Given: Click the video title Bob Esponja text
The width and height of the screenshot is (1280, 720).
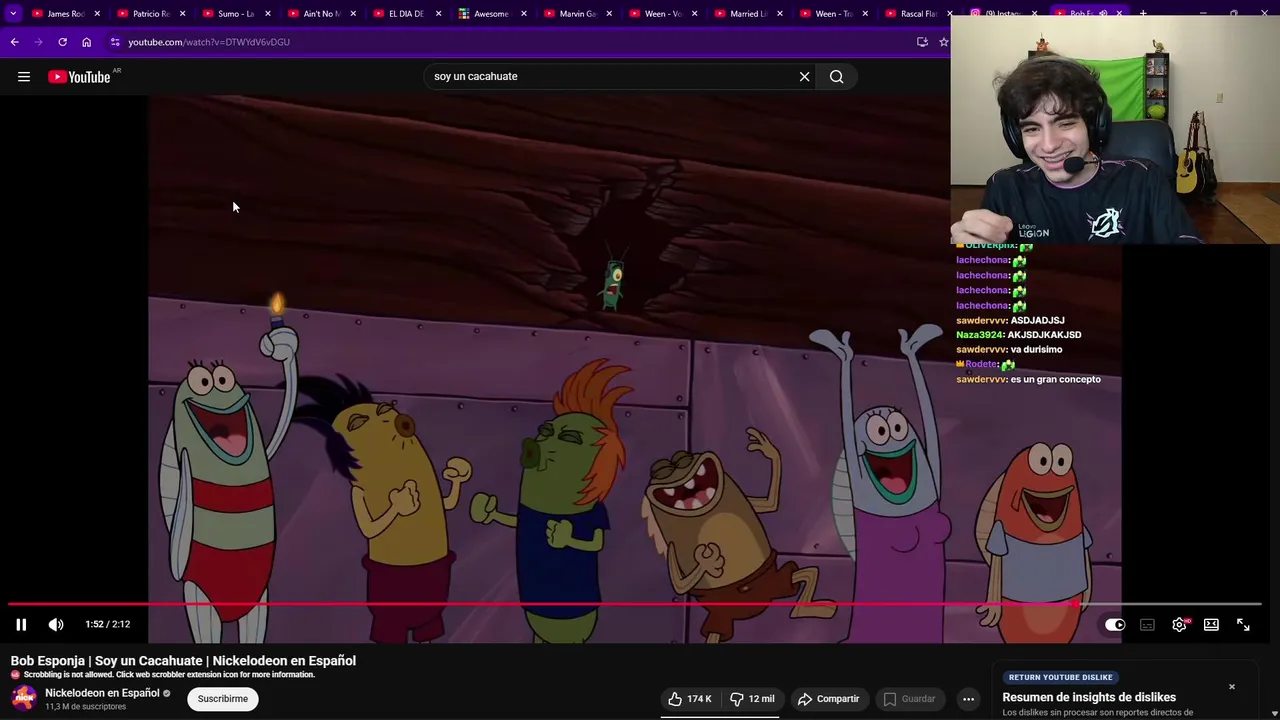Looking at the screenshot, I should click(x=183, y=661).
